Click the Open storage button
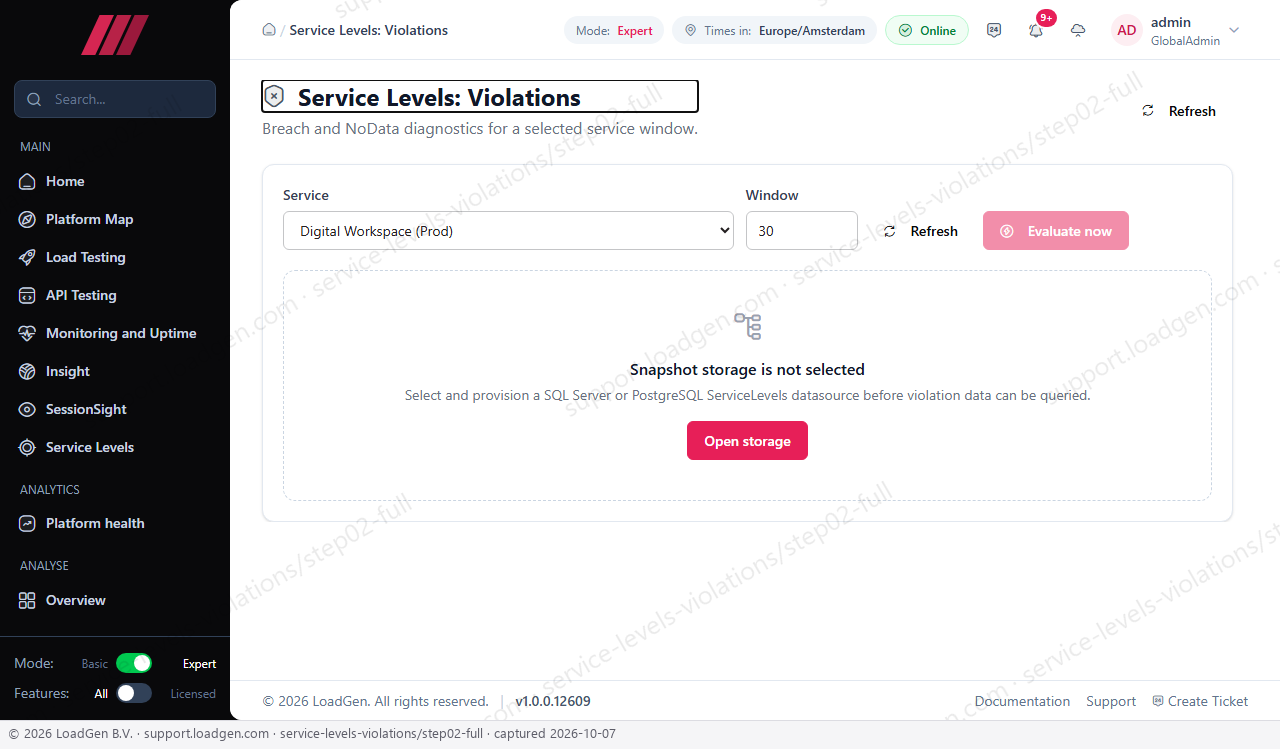 (x=747, y=441)
